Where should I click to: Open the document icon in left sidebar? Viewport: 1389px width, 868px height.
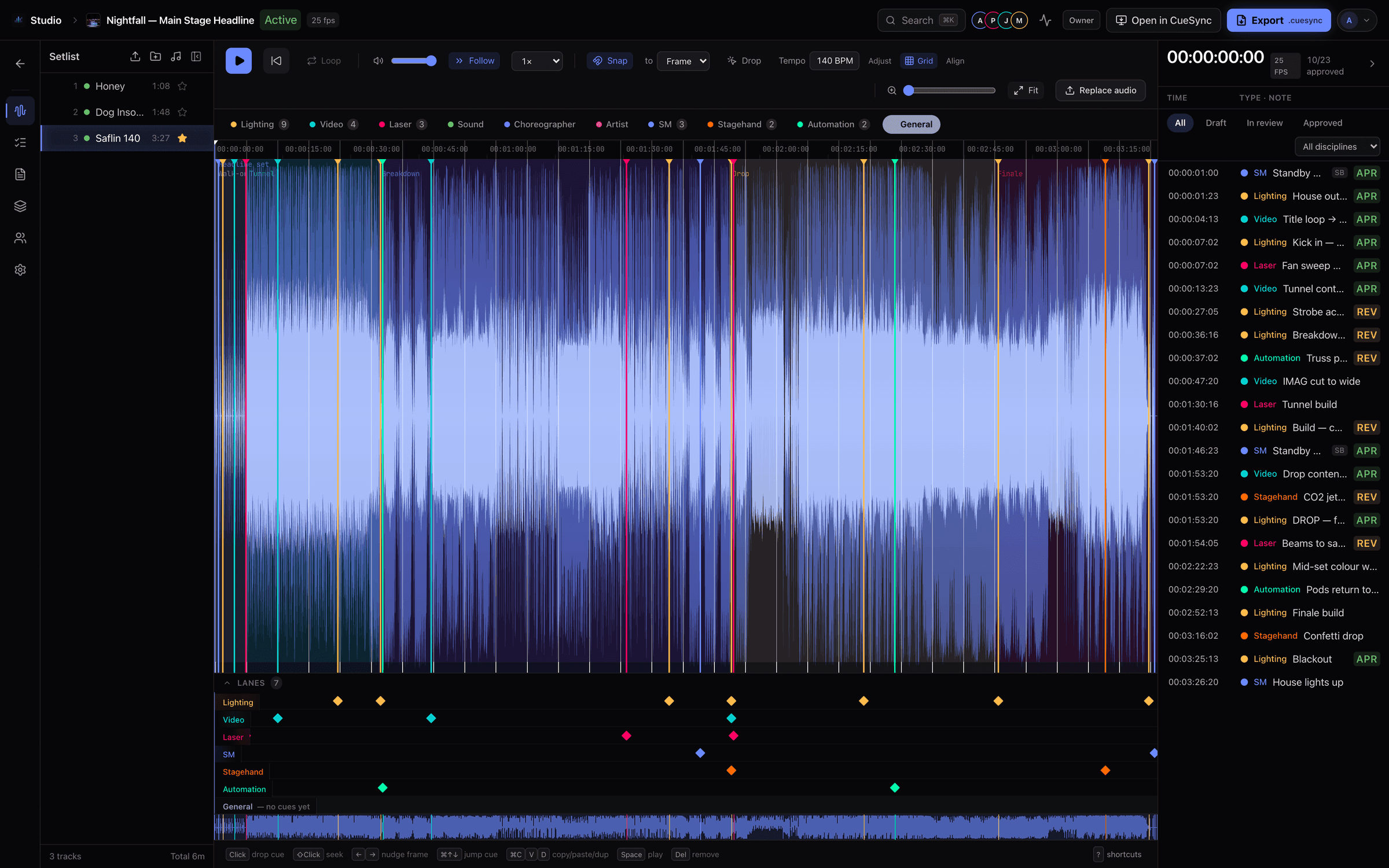pyautogui.click(x=20, y=174)
